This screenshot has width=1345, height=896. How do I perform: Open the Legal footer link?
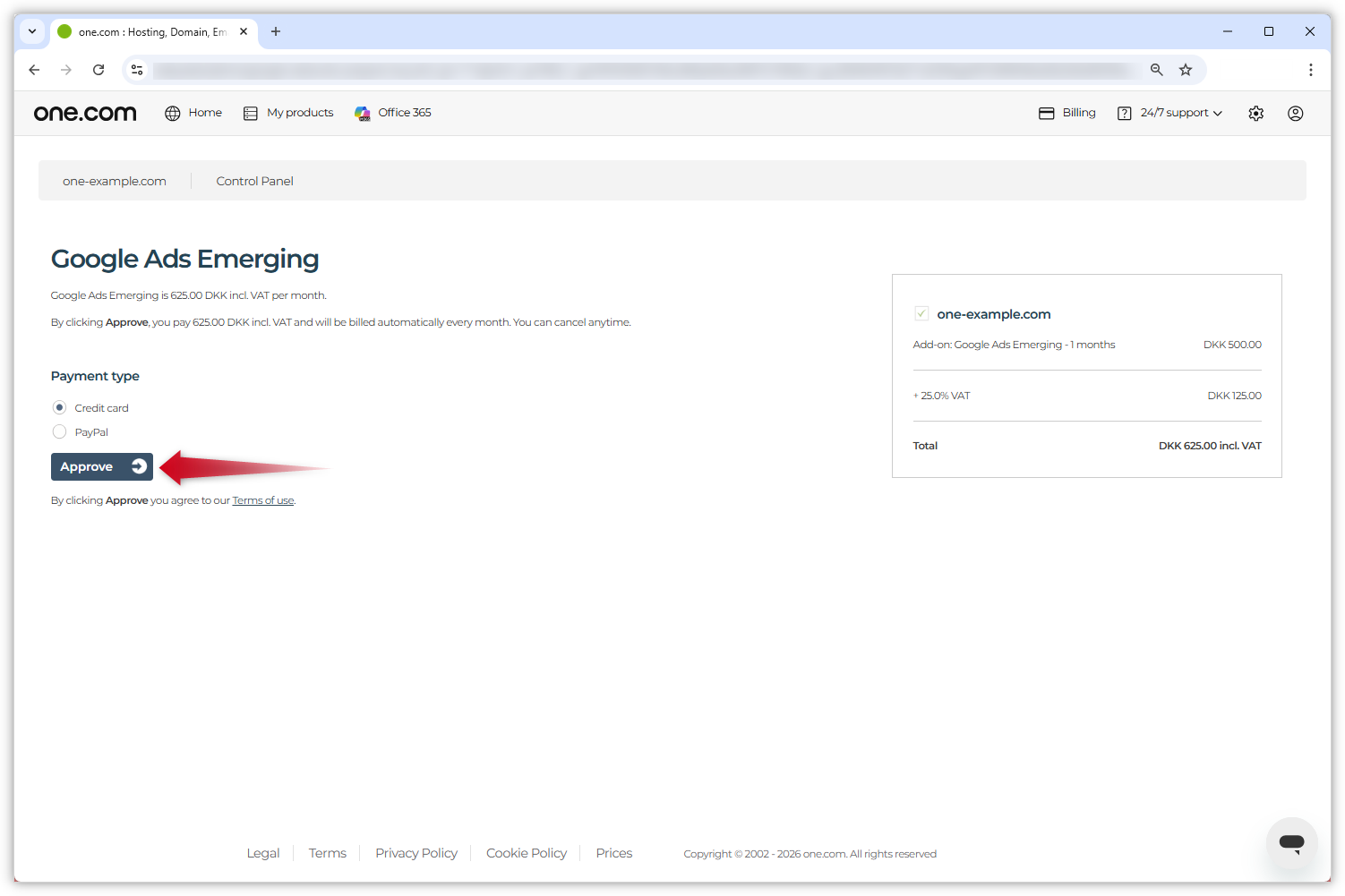(263, 853)
